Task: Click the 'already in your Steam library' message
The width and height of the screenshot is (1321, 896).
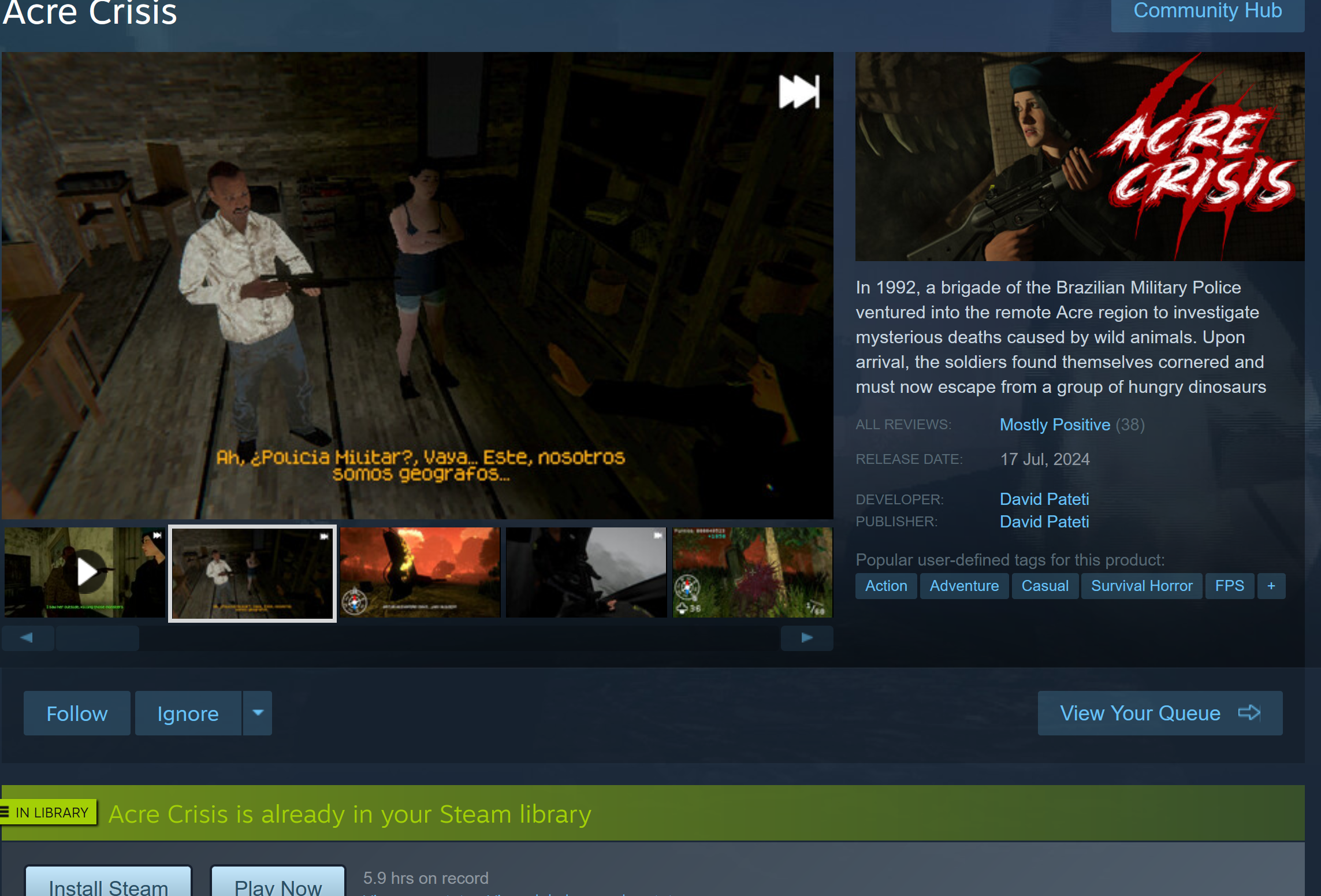Action: pos(350,814)
